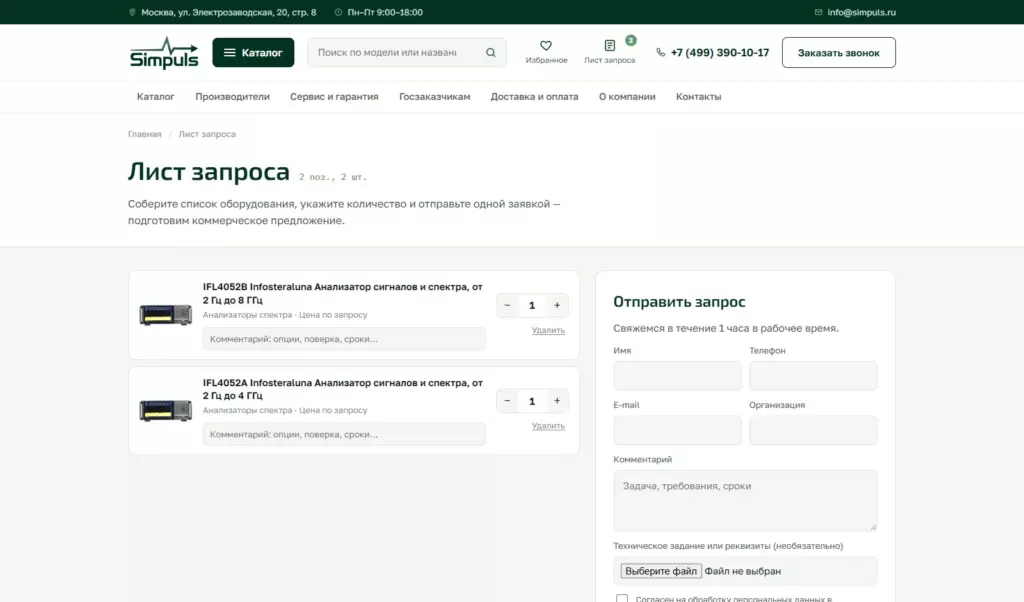
Task: Click the IFL4052A product thumbnail
Action: coord(166,410)
